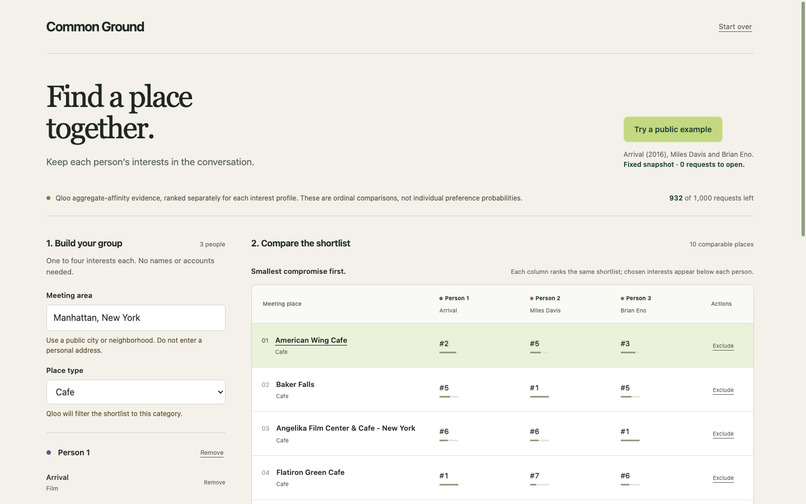Image resolution: width=806 pixels, height=504 pixels.
Task: Click Person 3's #1 rank for Angelika Film Center
Action: point(625,431)
